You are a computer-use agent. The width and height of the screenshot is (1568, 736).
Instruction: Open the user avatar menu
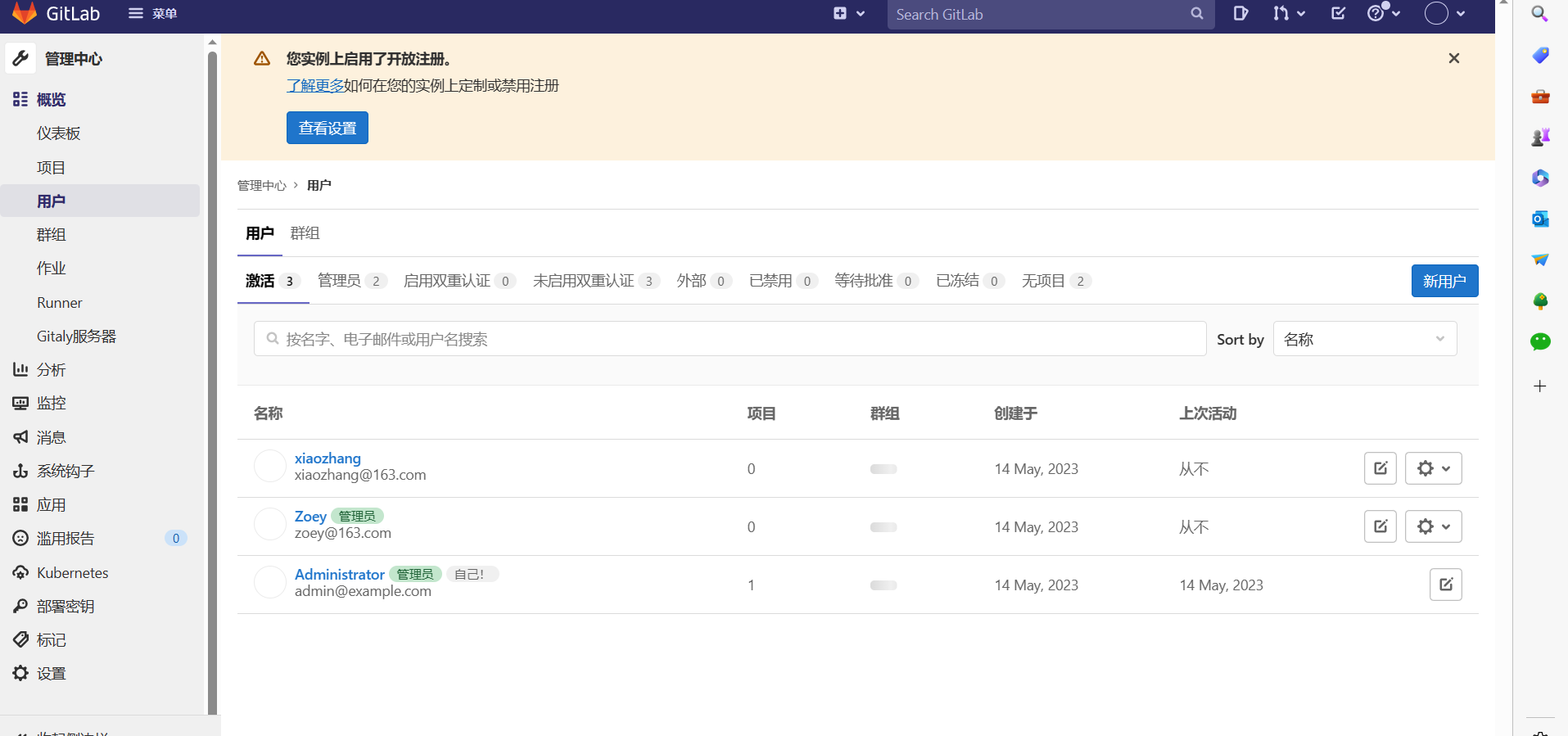tap(1445, 14)
